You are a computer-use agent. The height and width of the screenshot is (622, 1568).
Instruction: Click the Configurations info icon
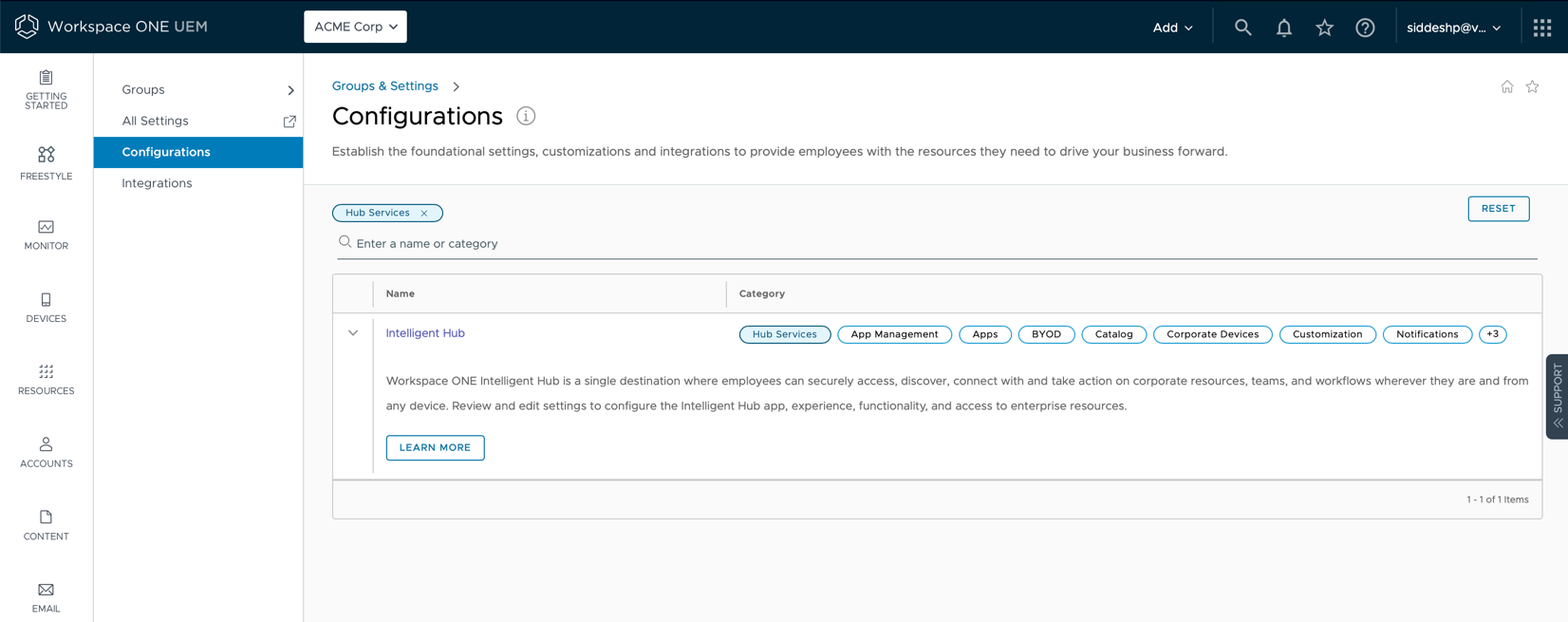coord(526,116)
